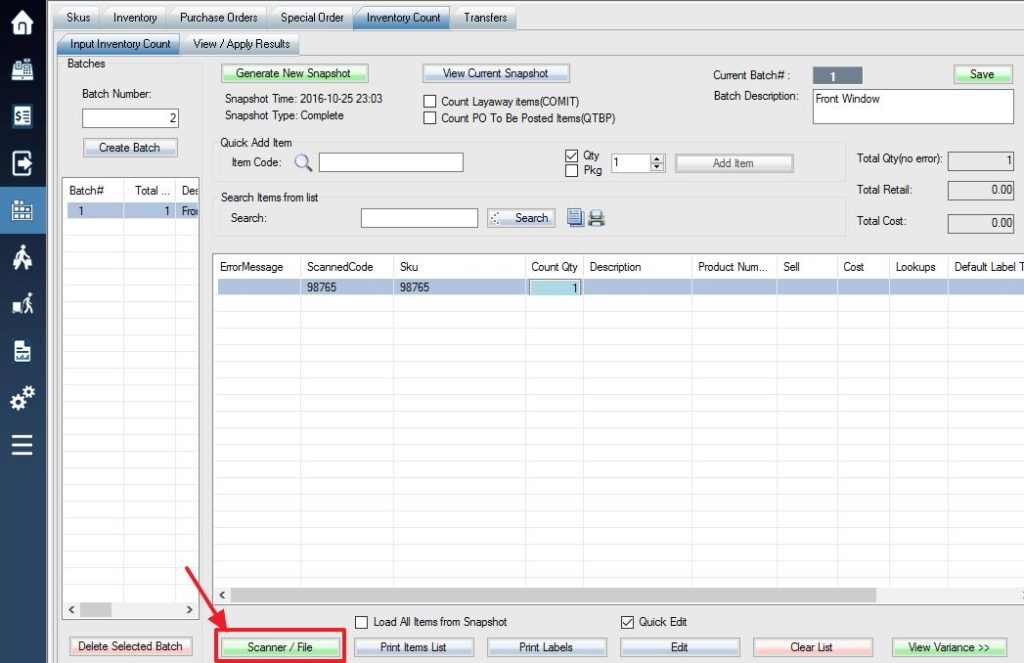Click the Scanner / File button

(x=280, y=645)
